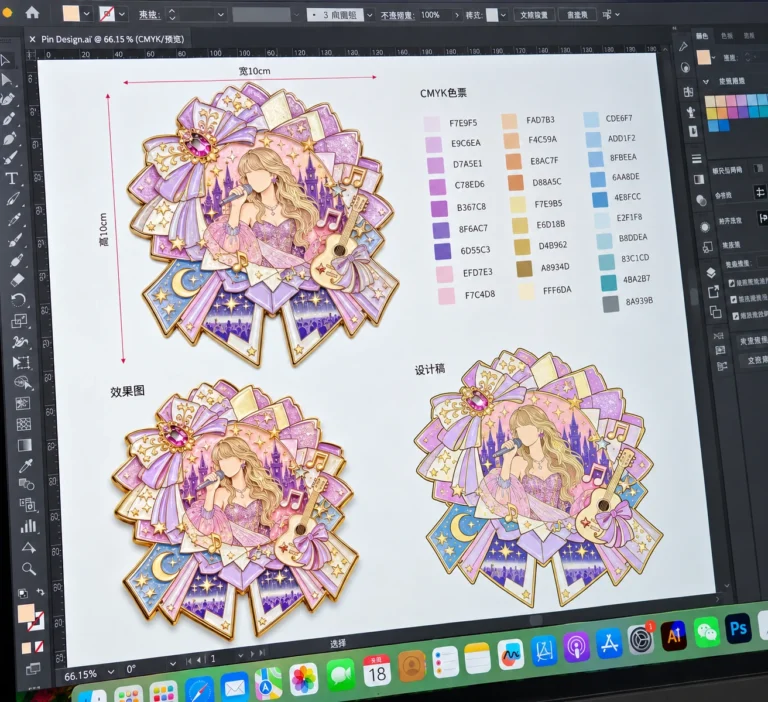Switch to the Pin Design.ai document tab
Image resolution: width=768 pixels, height=702 pixels.
pos(113,39)
